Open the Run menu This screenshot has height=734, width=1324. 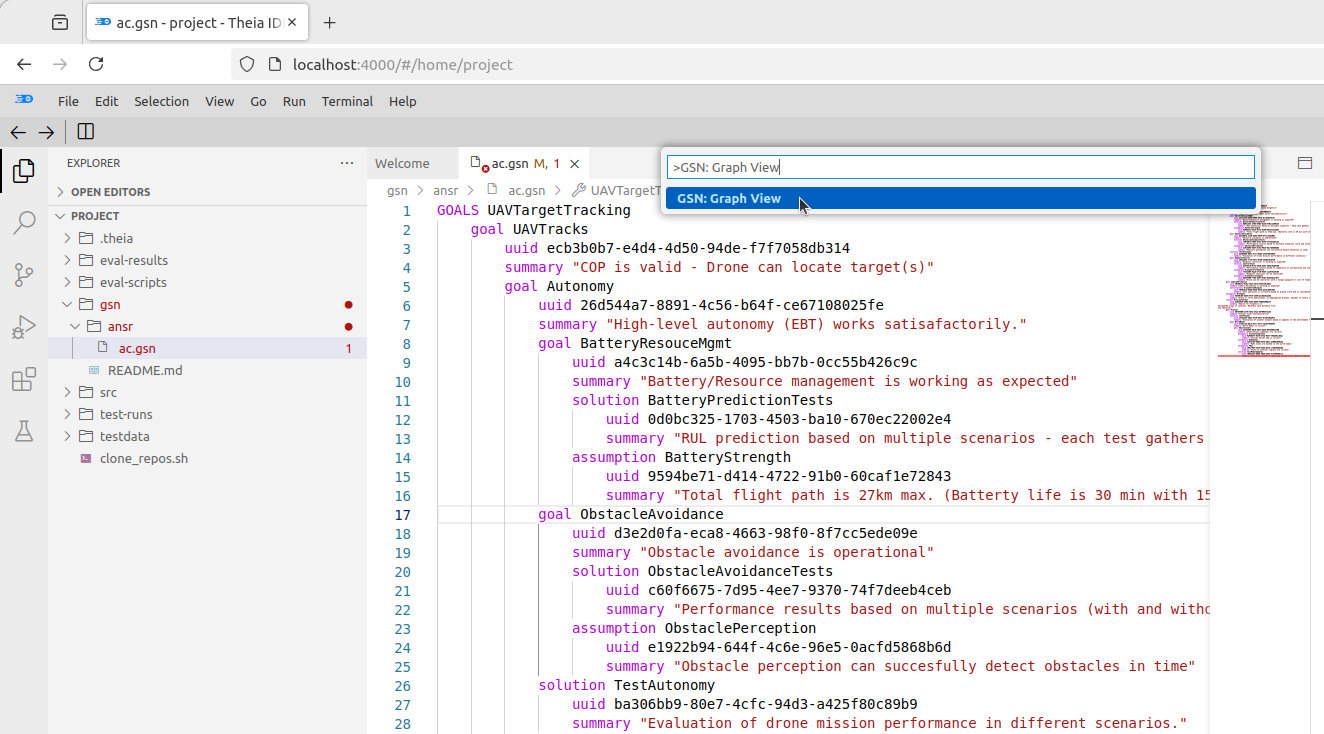pos(294,101)
